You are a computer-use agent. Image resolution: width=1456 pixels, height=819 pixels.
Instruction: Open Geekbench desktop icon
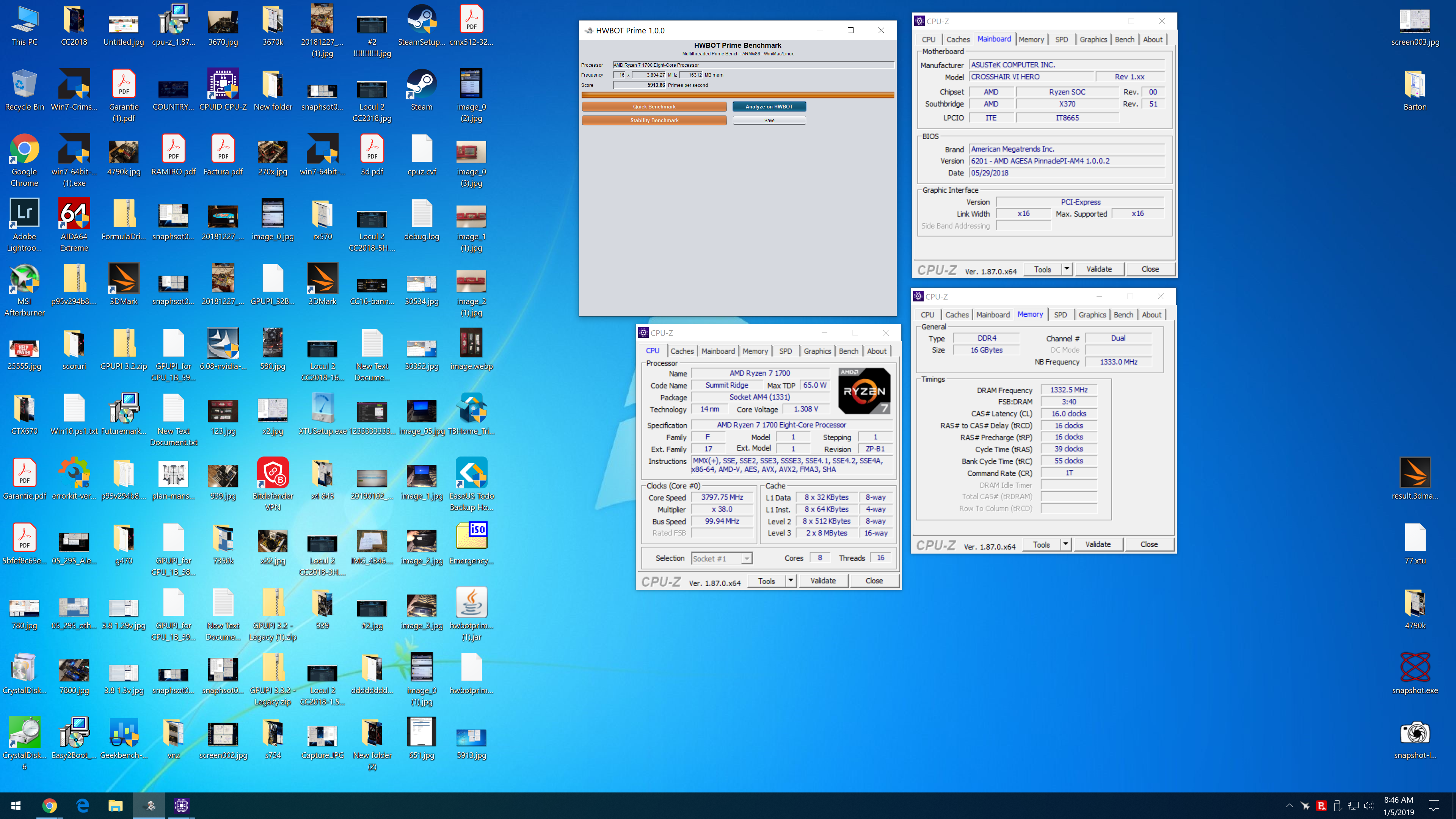pyautogui.click(x=124, y=739)
